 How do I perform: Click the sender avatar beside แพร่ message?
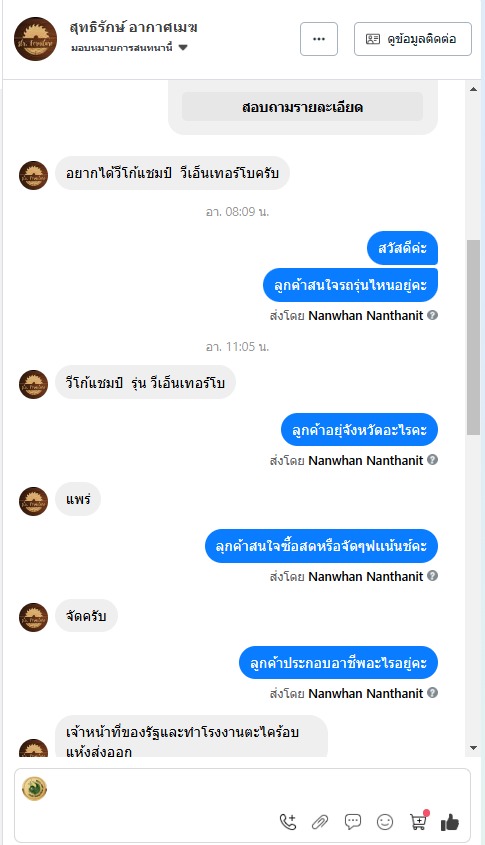pos(33,501)
